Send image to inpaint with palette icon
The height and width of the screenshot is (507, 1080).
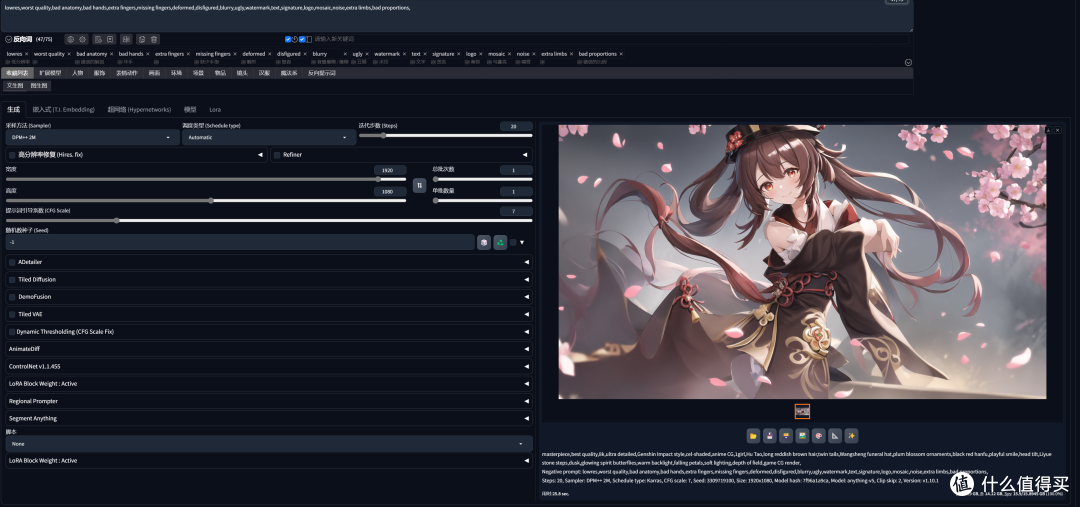[818, 435]
